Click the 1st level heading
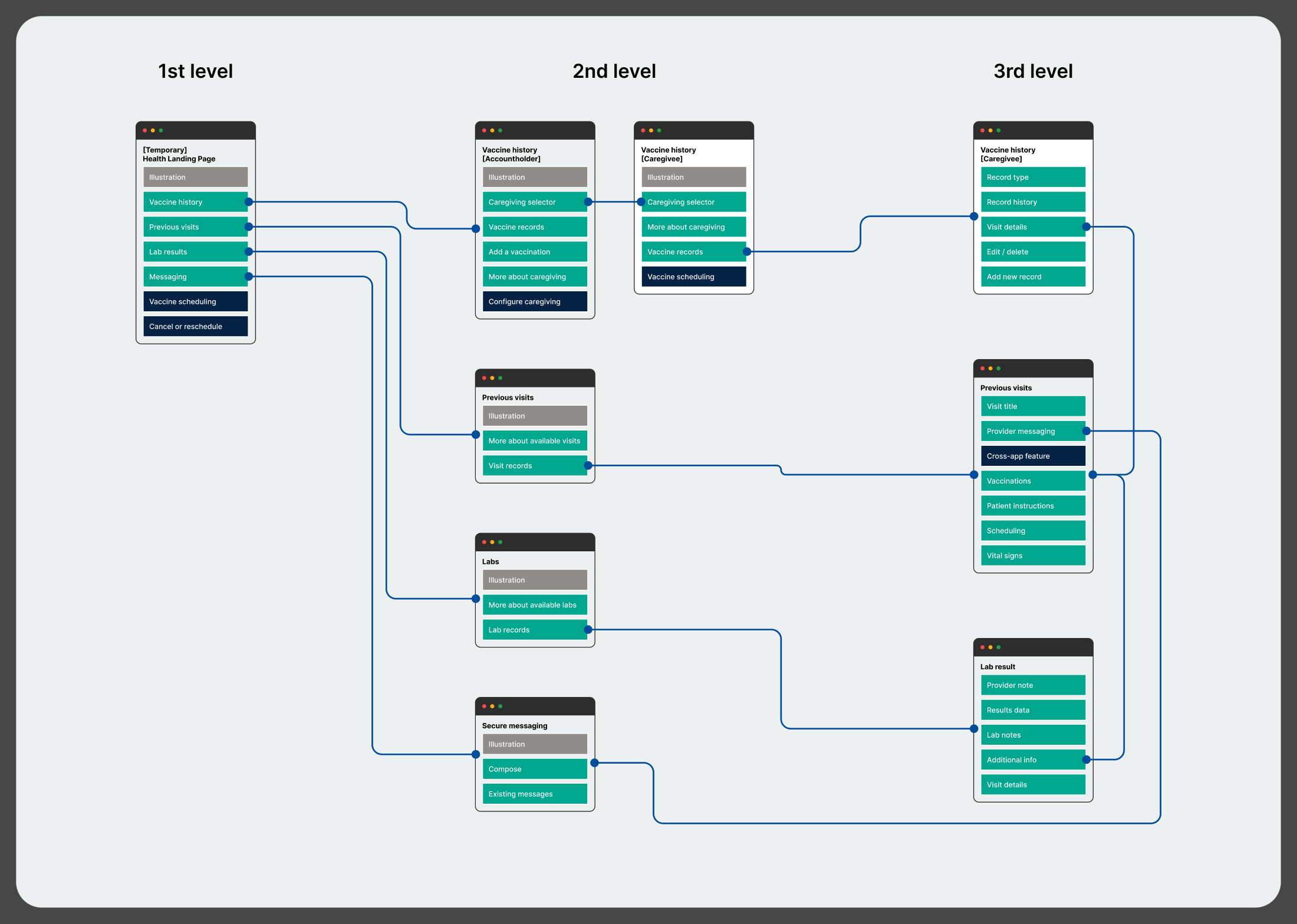Screen dimensions: 1297x924 click(x=196, y=71)
